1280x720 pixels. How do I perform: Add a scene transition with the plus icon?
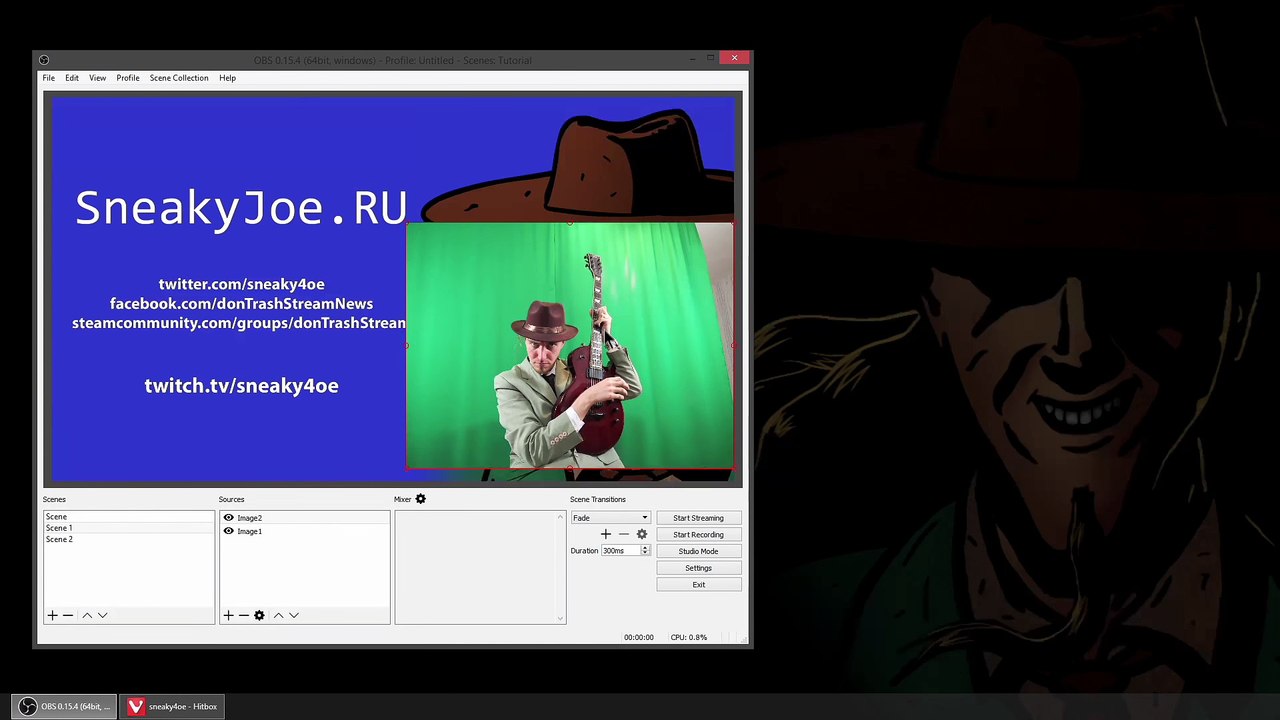(605, 534)
